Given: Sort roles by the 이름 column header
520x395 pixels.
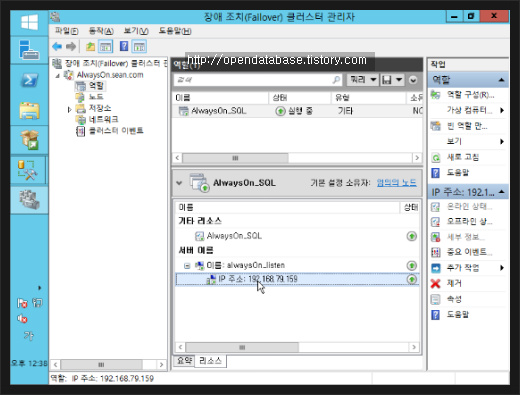Looking at the screenshot, I should click(221, 98).
